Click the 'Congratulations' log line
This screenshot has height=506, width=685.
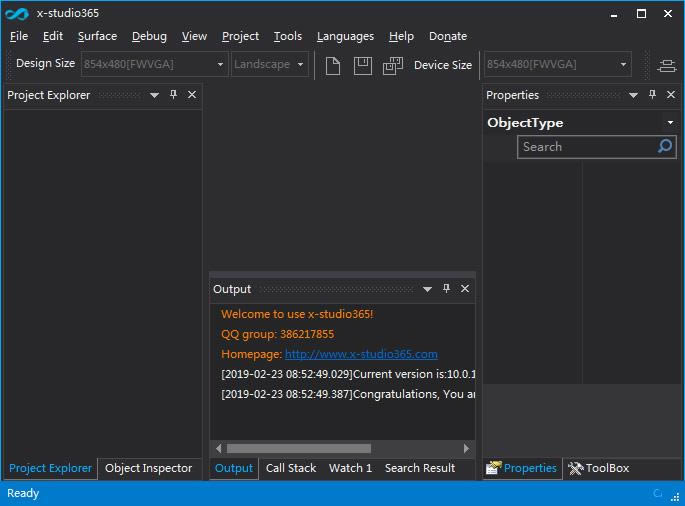coord(348,394)
